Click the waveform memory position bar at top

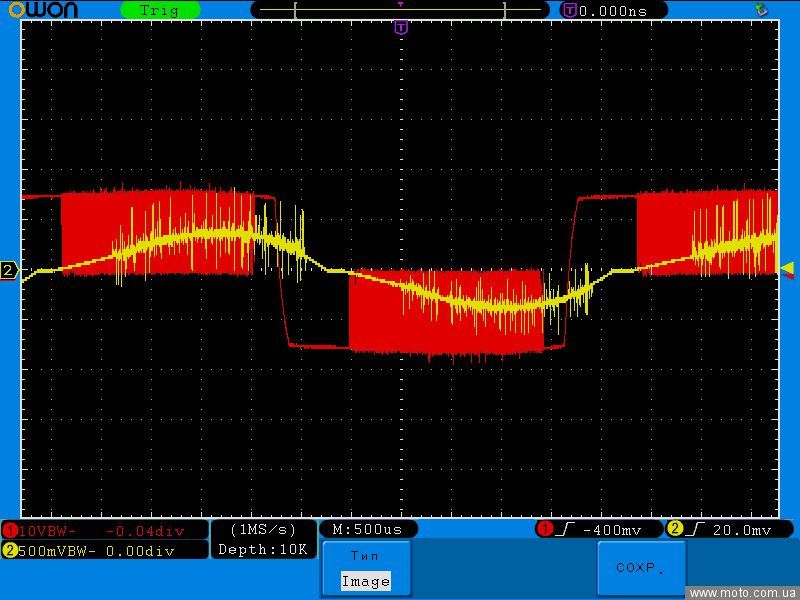400,10
